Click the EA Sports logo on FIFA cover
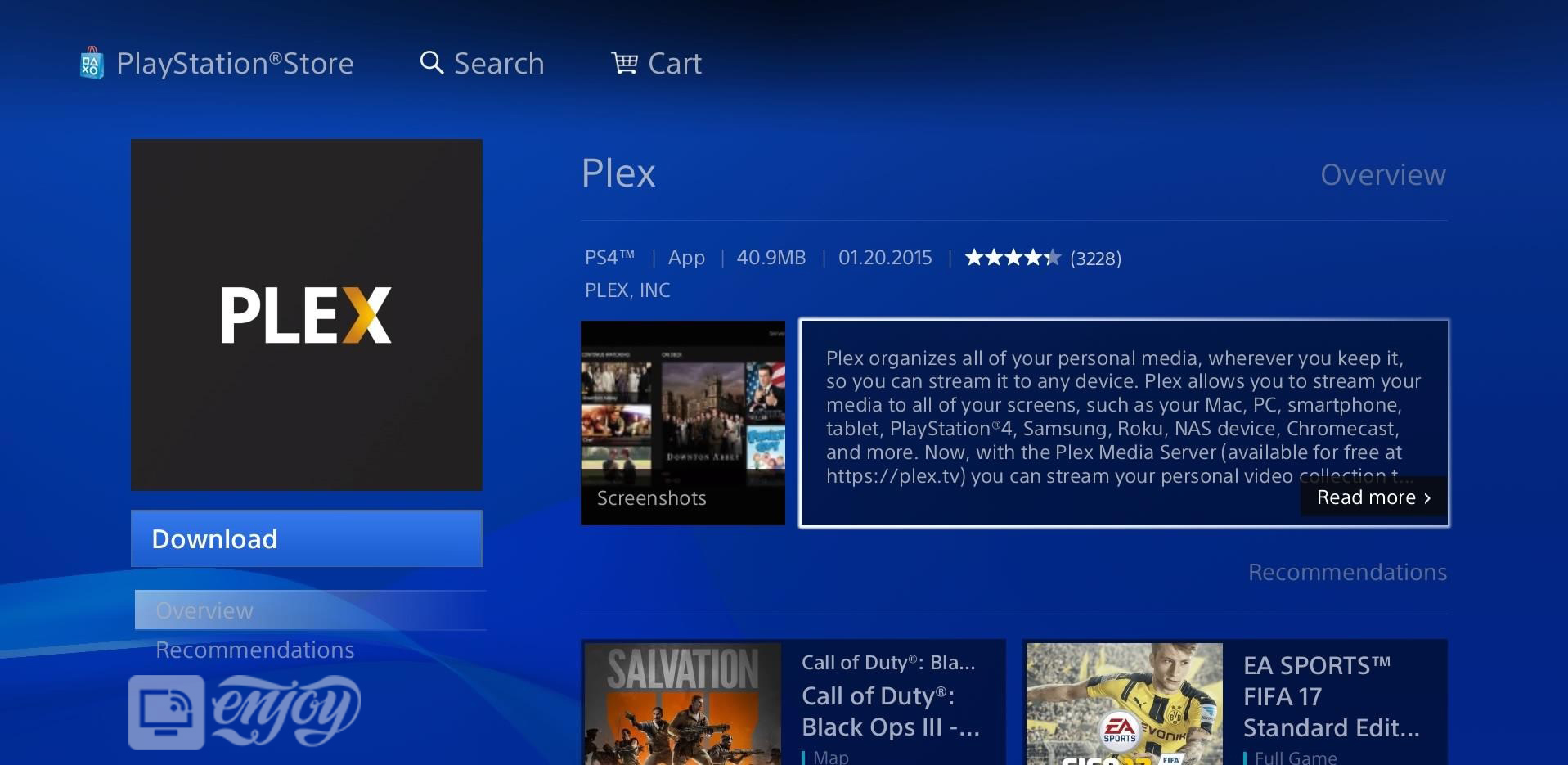Screen dimensions: 1568x765 click(x=1120, y=728)
